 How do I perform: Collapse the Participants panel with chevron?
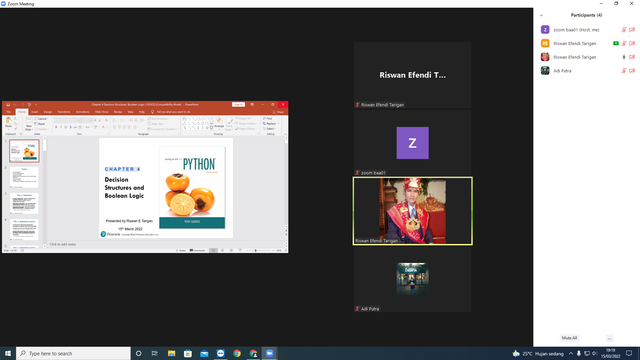(541, 16)
